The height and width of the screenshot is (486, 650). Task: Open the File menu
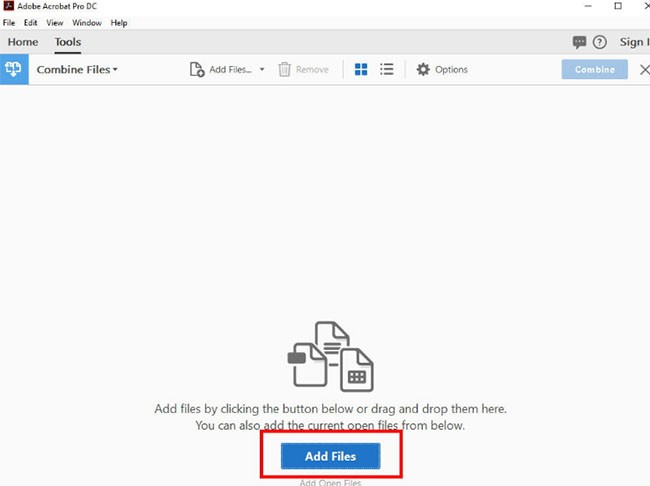click(x=10, y=22)
